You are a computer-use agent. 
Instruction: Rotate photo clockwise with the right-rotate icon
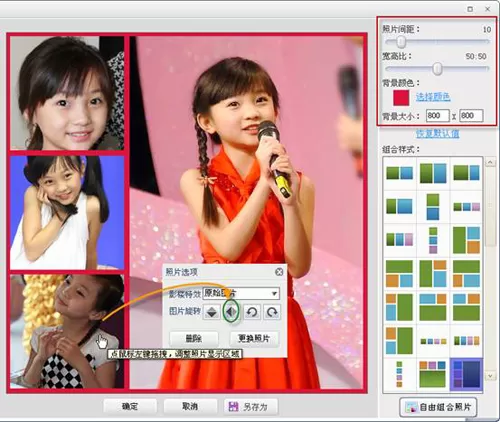pyautogui.click(x=272, y=312)
